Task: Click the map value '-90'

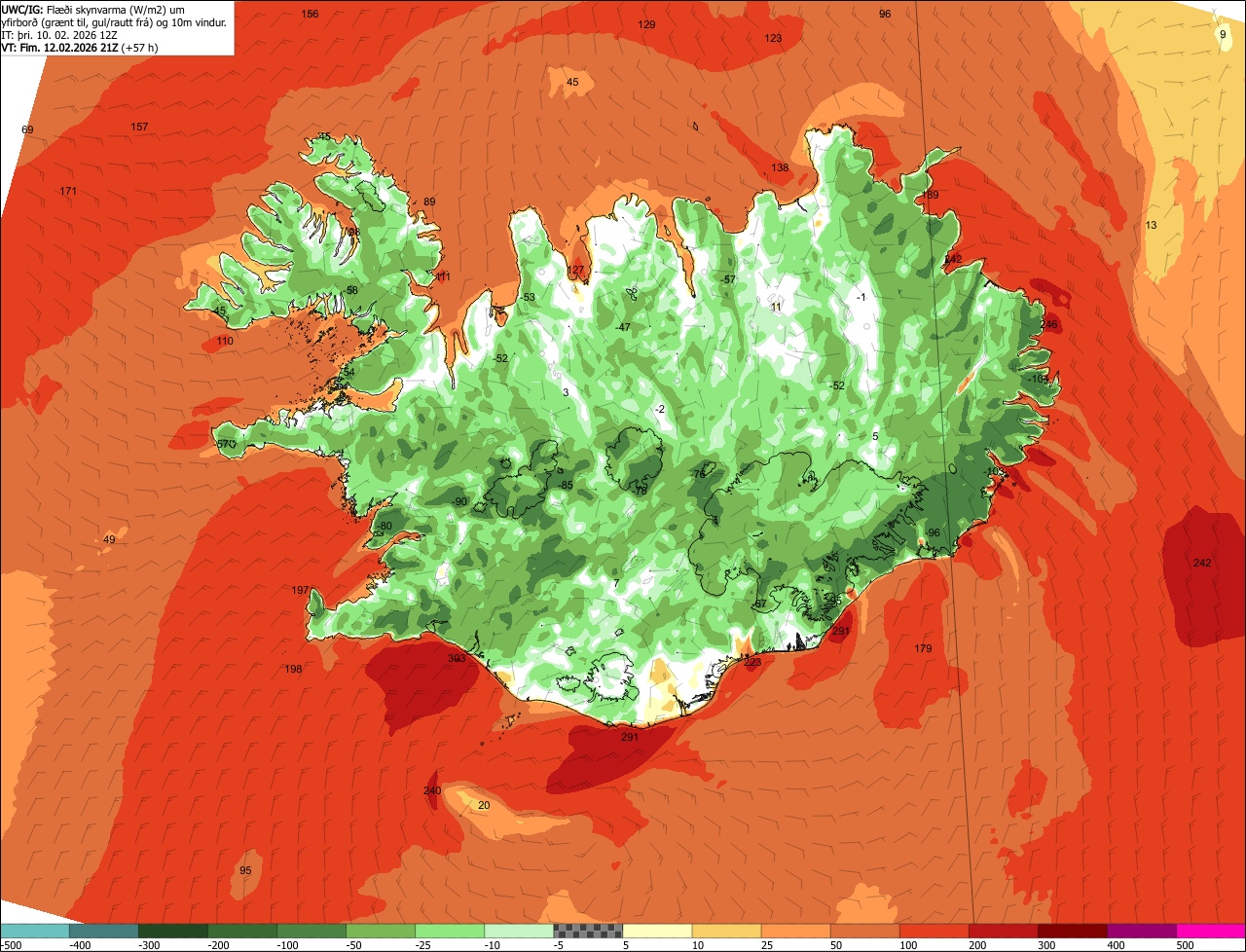Action: [x=460, y=501]
